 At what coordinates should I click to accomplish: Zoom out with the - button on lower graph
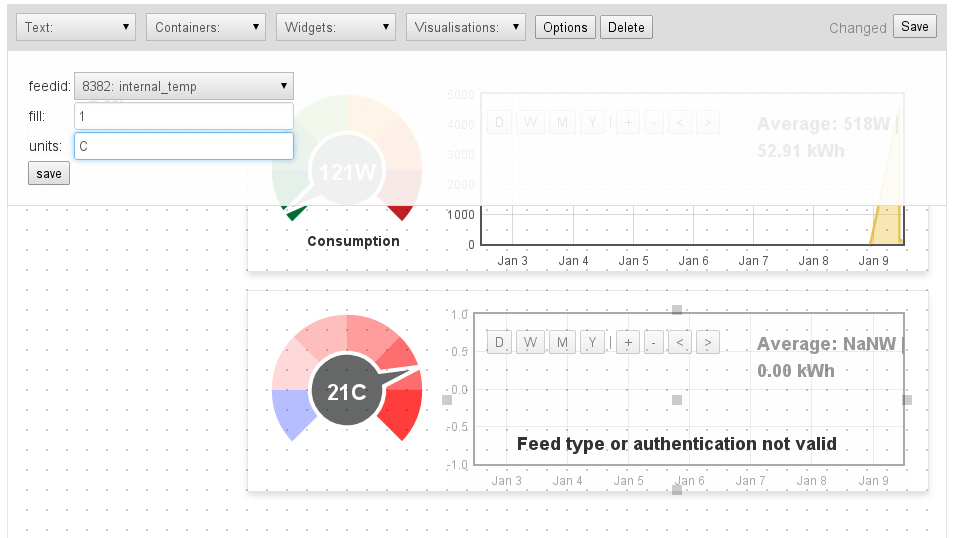tap(653, 343)
